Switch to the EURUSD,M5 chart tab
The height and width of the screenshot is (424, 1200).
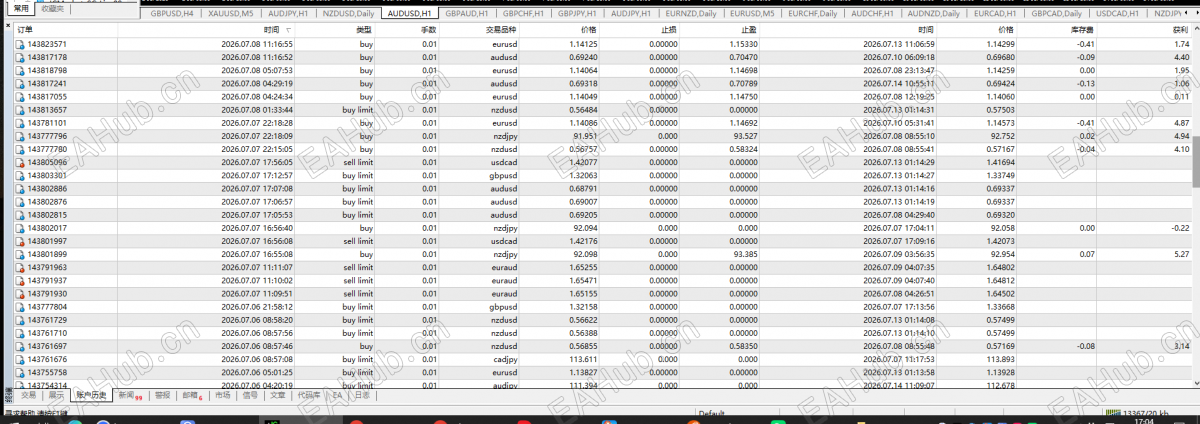coord(752,14)
